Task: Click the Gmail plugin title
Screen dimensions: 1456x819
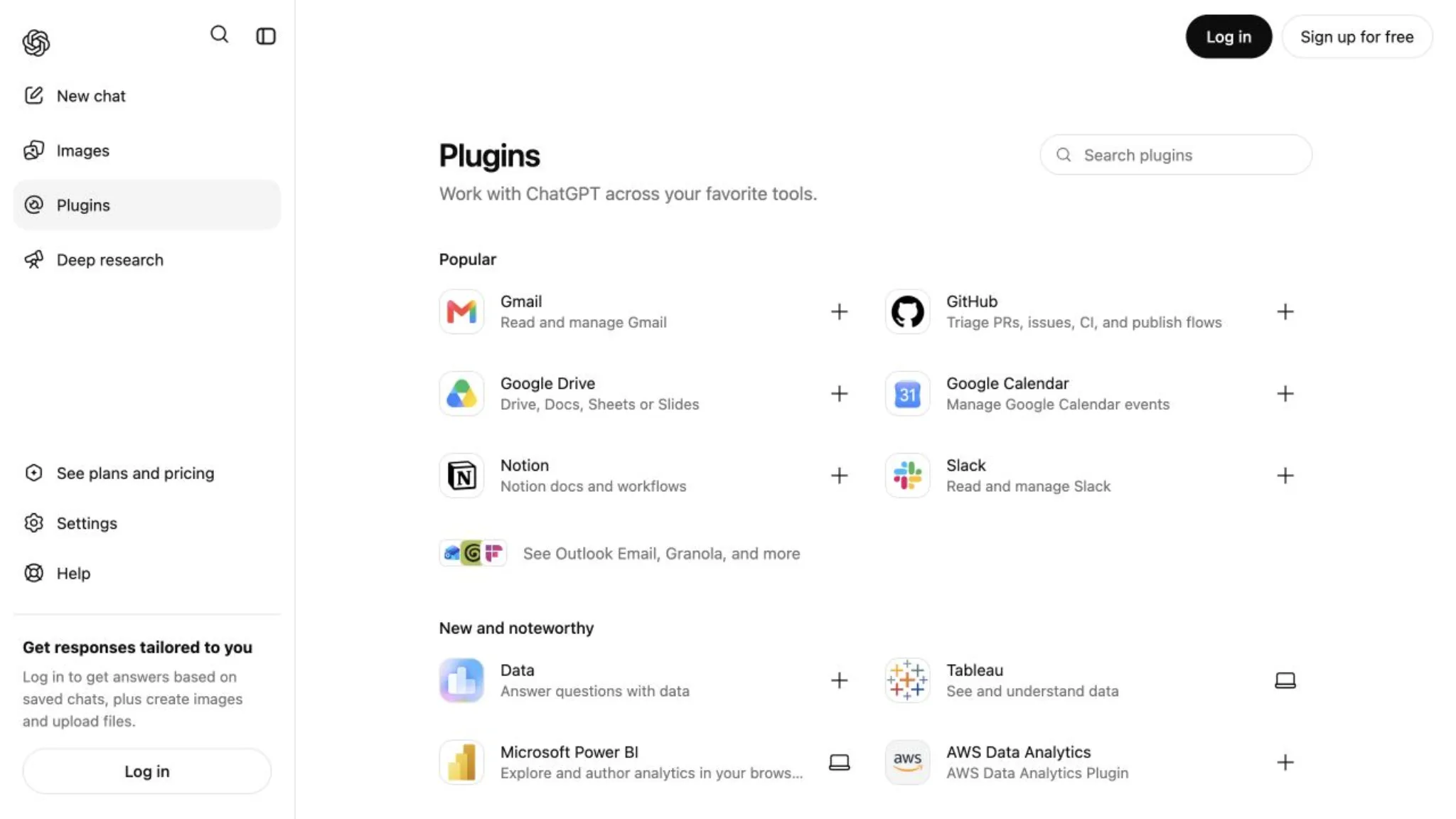Action: [x=521, y=301]
